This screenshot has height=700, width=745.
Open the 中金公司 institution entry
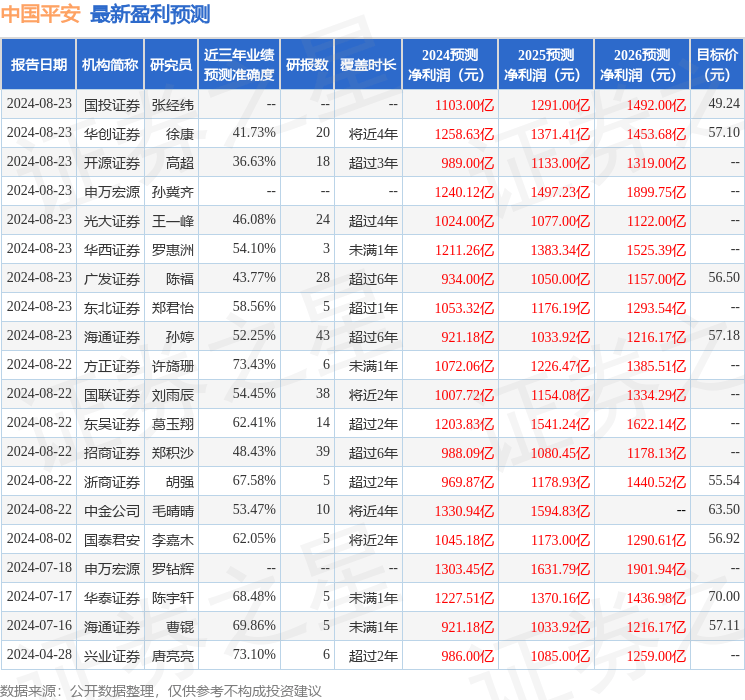[x=112, y=510]
